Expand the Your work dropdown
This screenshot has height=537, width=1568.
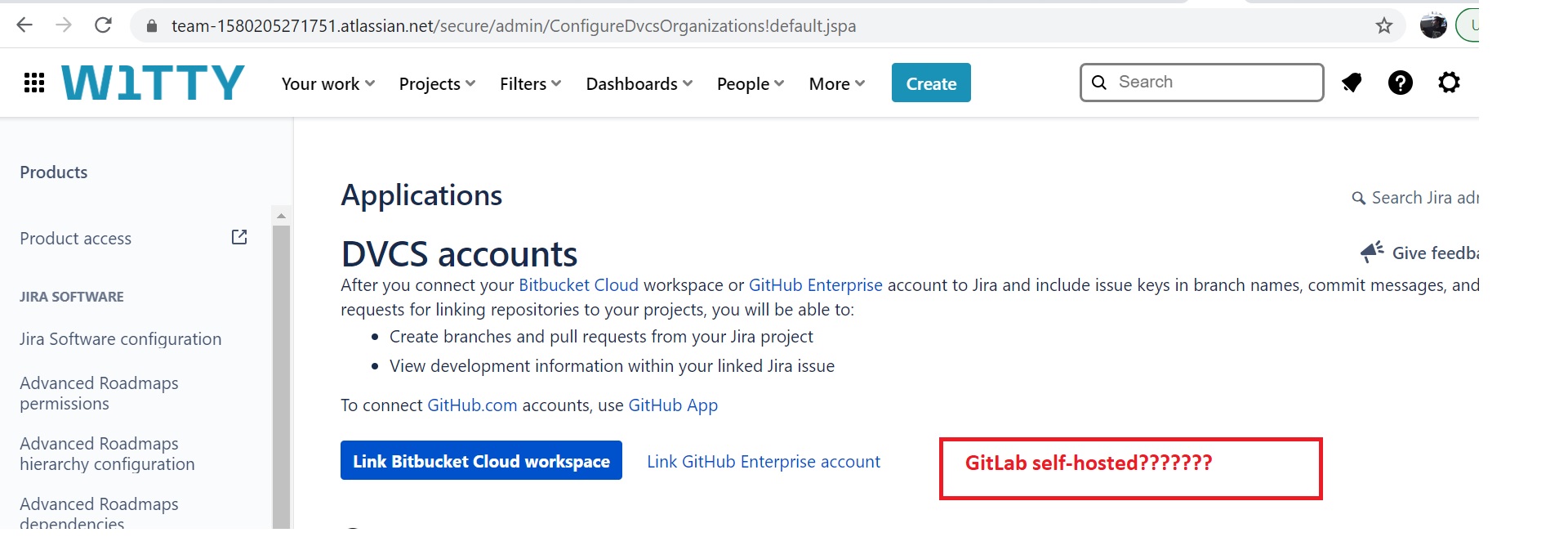327,83
